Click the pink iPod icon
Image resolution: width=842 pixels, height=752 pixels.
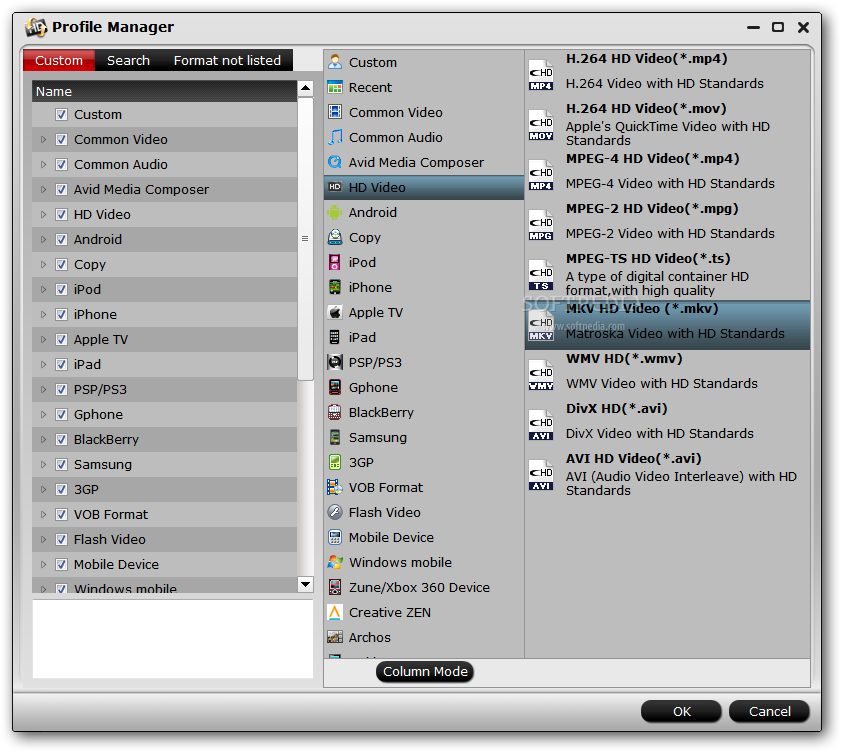[335, 262]
